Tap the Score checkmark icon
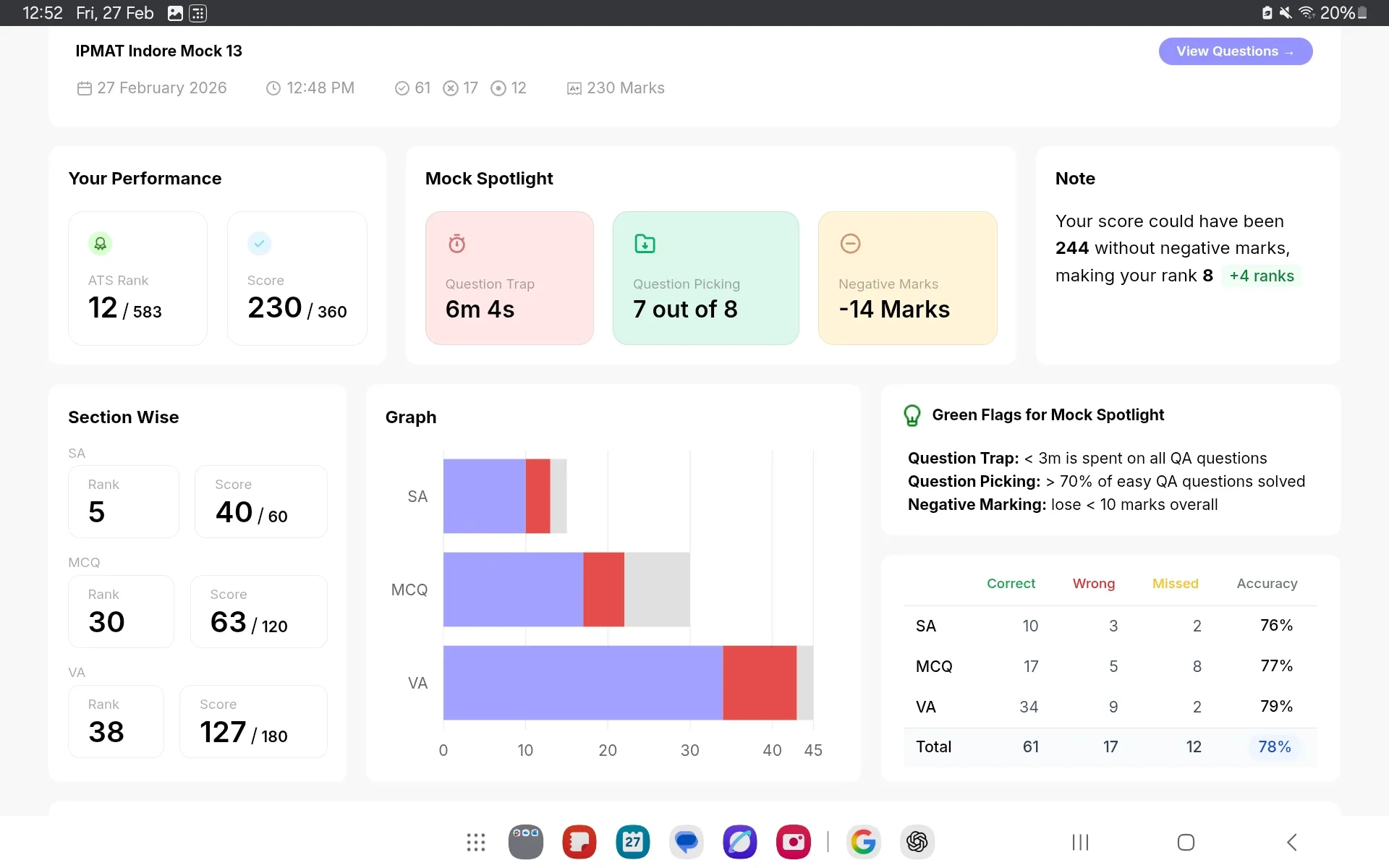Viewport: 1389px width, 868px height. pos(259,244)
